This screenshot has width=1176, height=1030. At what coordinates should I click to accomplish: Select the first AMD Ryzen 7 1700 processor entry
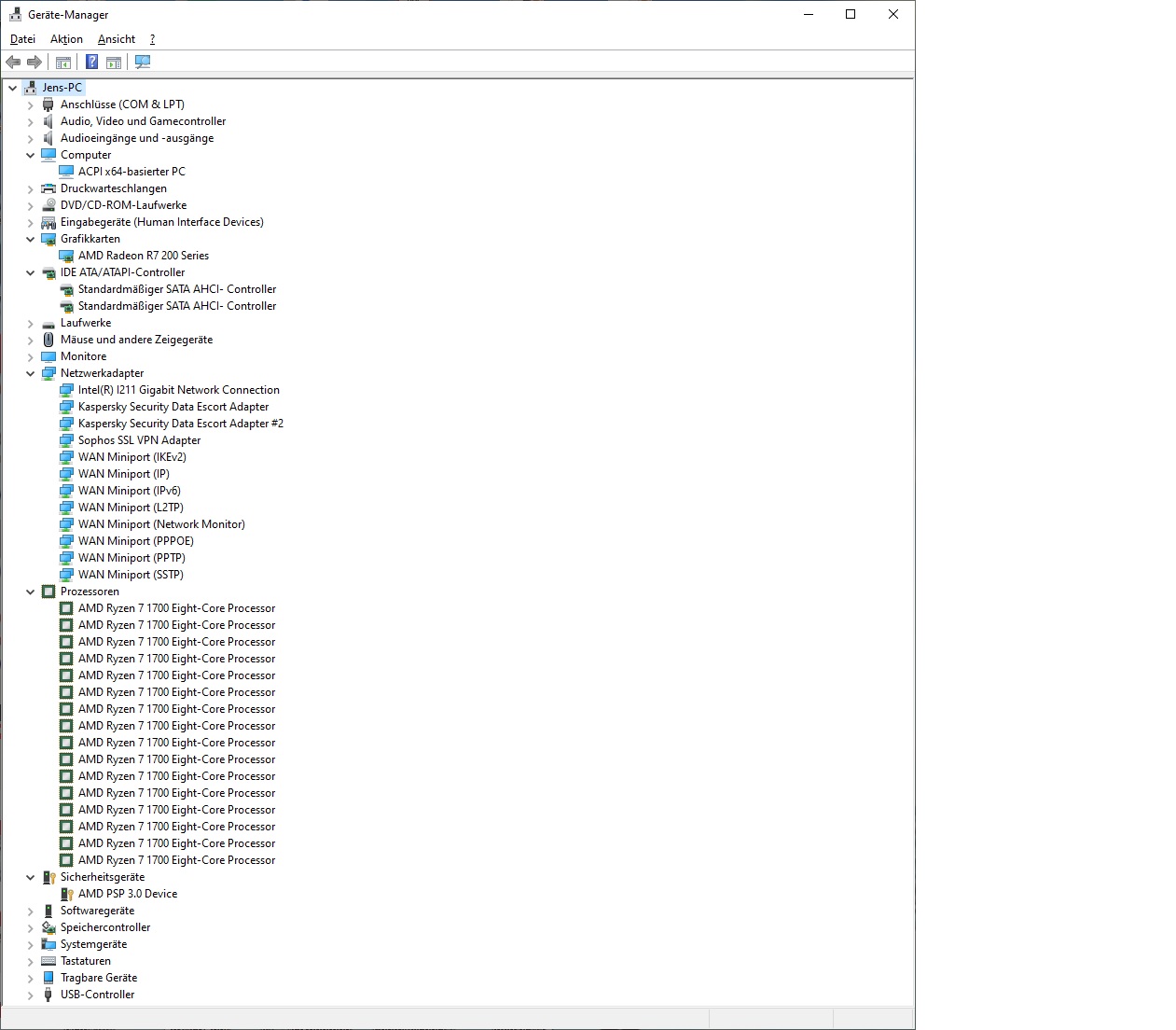coord(176,608)
